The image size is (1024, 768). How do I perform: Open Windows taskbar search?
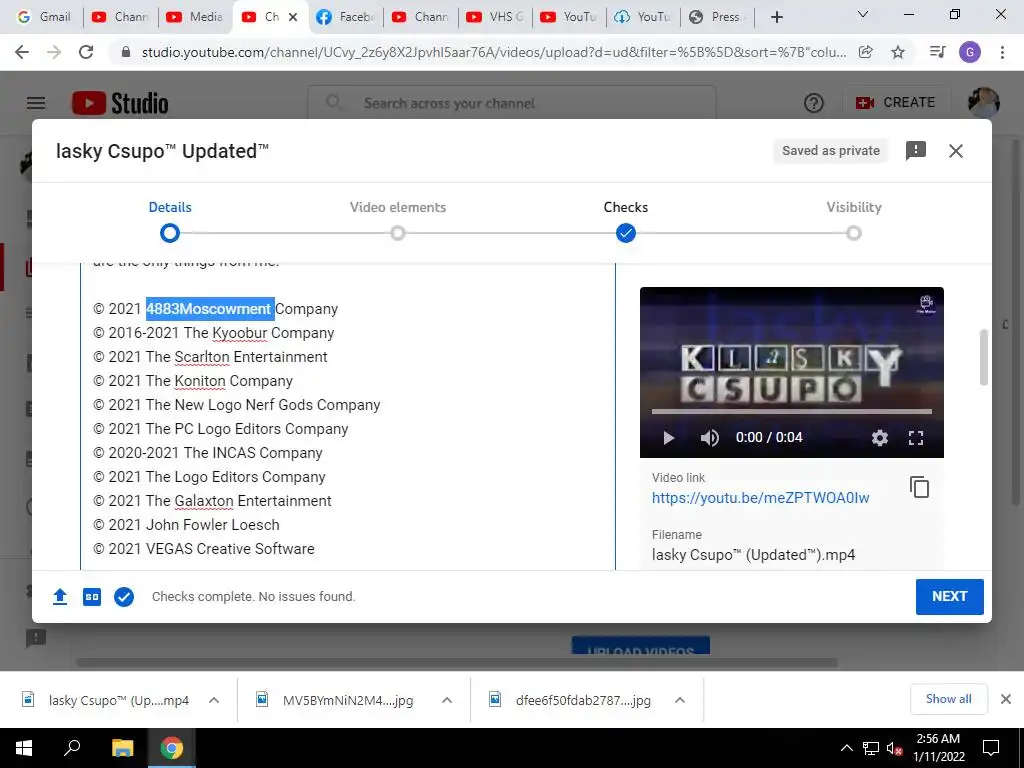tap(72, 748)
